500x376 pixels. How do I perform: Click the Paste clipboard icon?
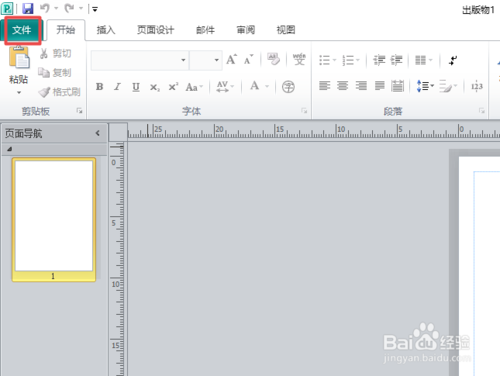pos(19,58)
